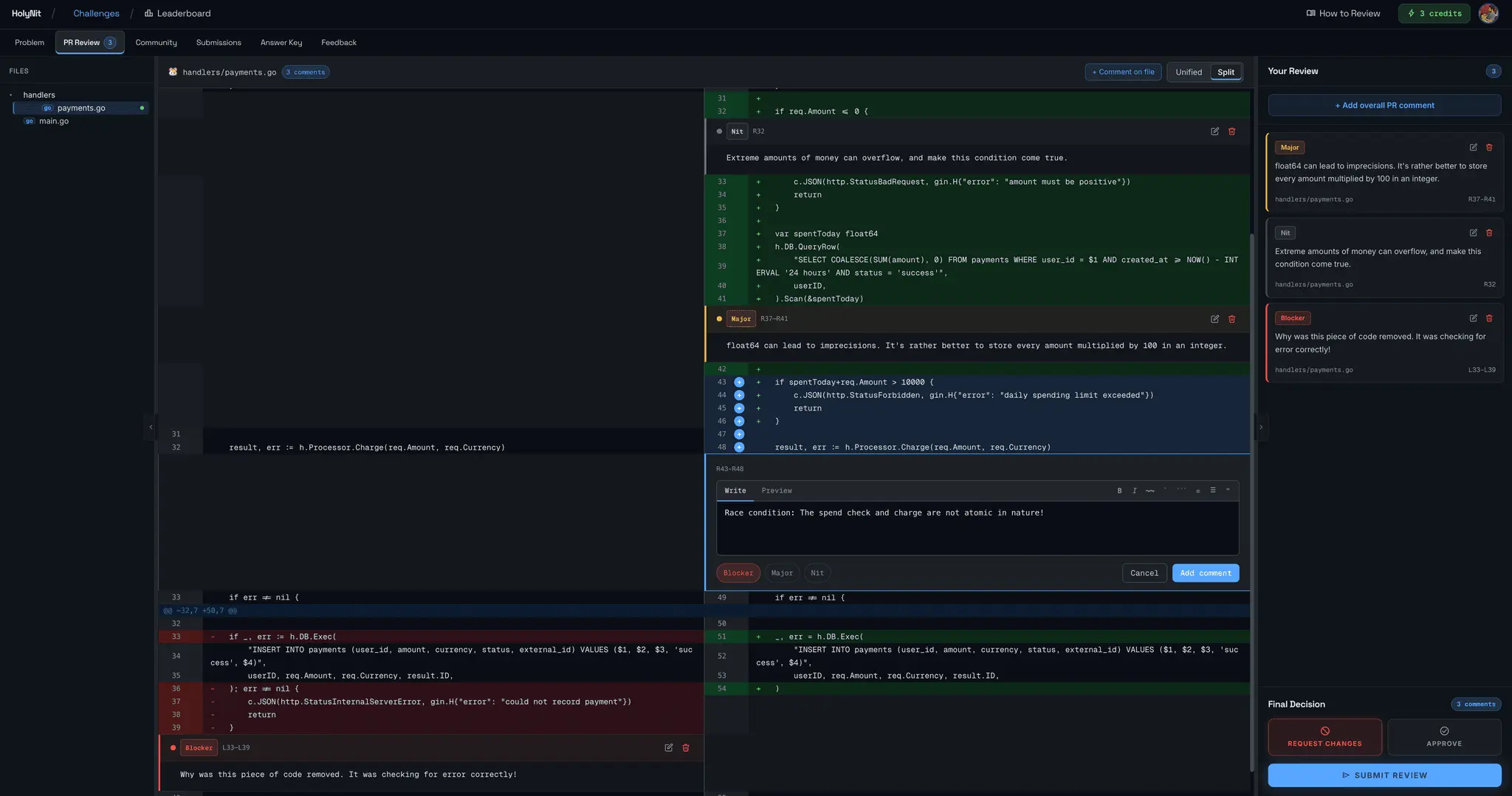
Task: Delete the inline Nit R32 comment
Action: (1231, 131)
